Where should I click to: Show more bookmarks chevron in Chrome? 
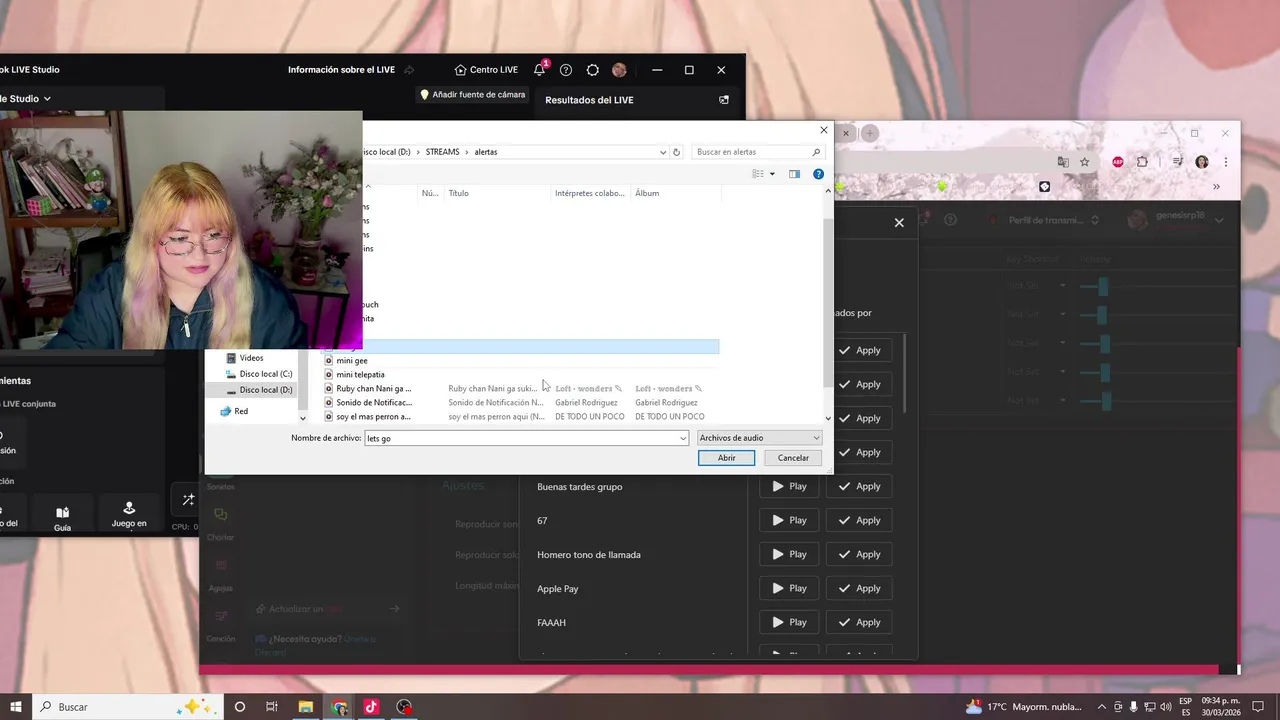pyautogui.click(x=1217, y=187)
